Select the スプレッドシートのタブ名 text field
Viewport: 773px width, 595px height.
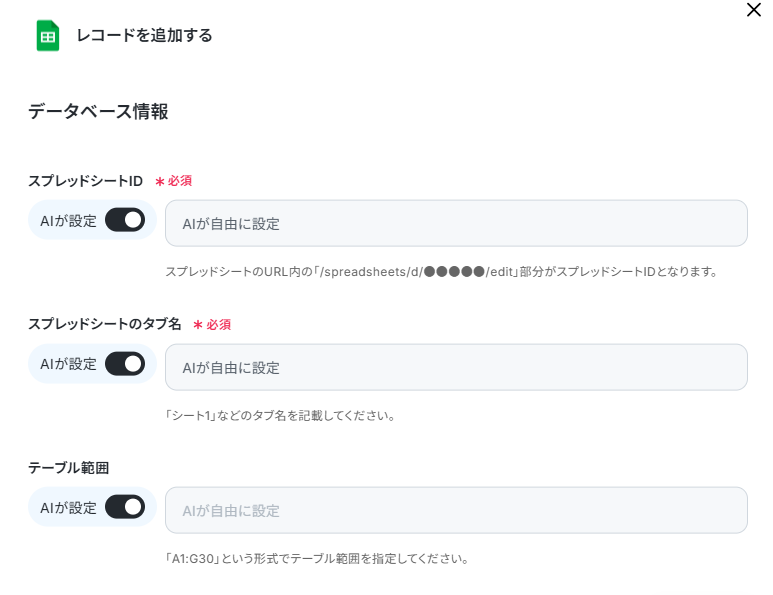click(456, 367)
